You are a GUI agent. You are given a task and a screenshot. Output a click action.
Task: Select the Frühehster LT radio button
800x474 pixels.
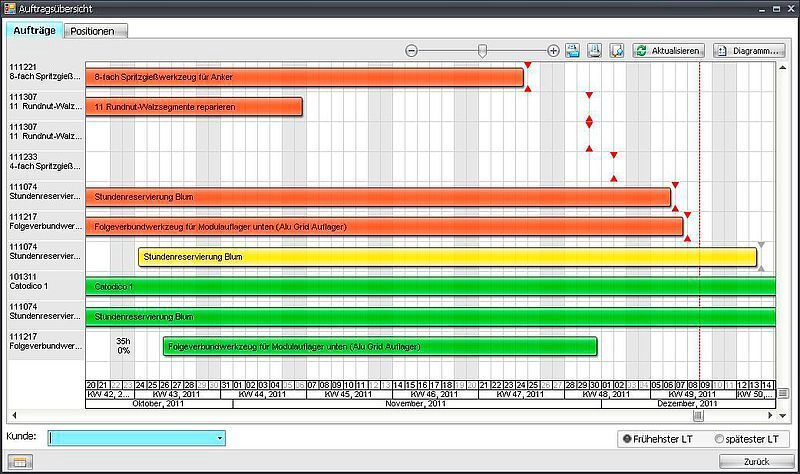pos(627,439)
